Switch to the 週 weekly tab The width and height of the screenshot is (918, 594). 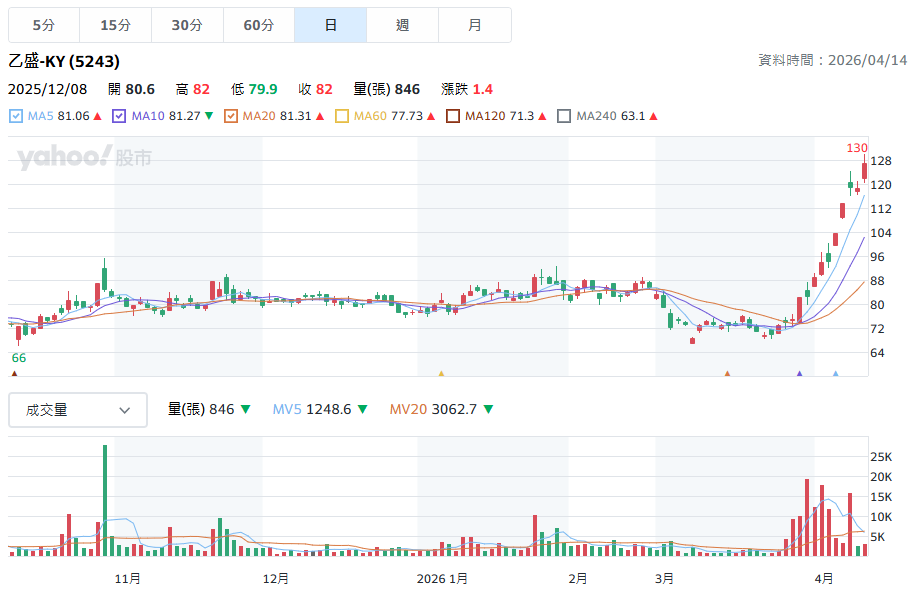pos(402,25)
